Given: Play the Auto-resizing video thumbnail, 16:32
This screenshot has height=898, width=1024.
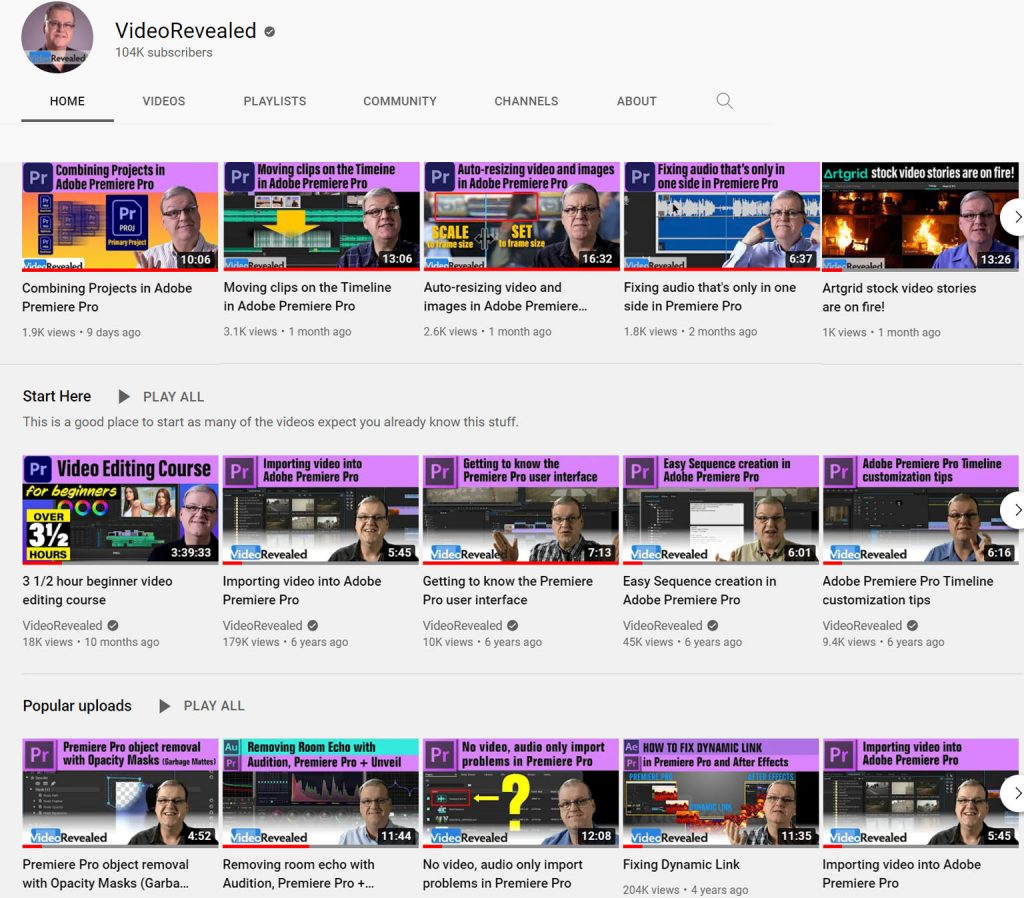Looking at the screenshot, I should pos(521,216).
